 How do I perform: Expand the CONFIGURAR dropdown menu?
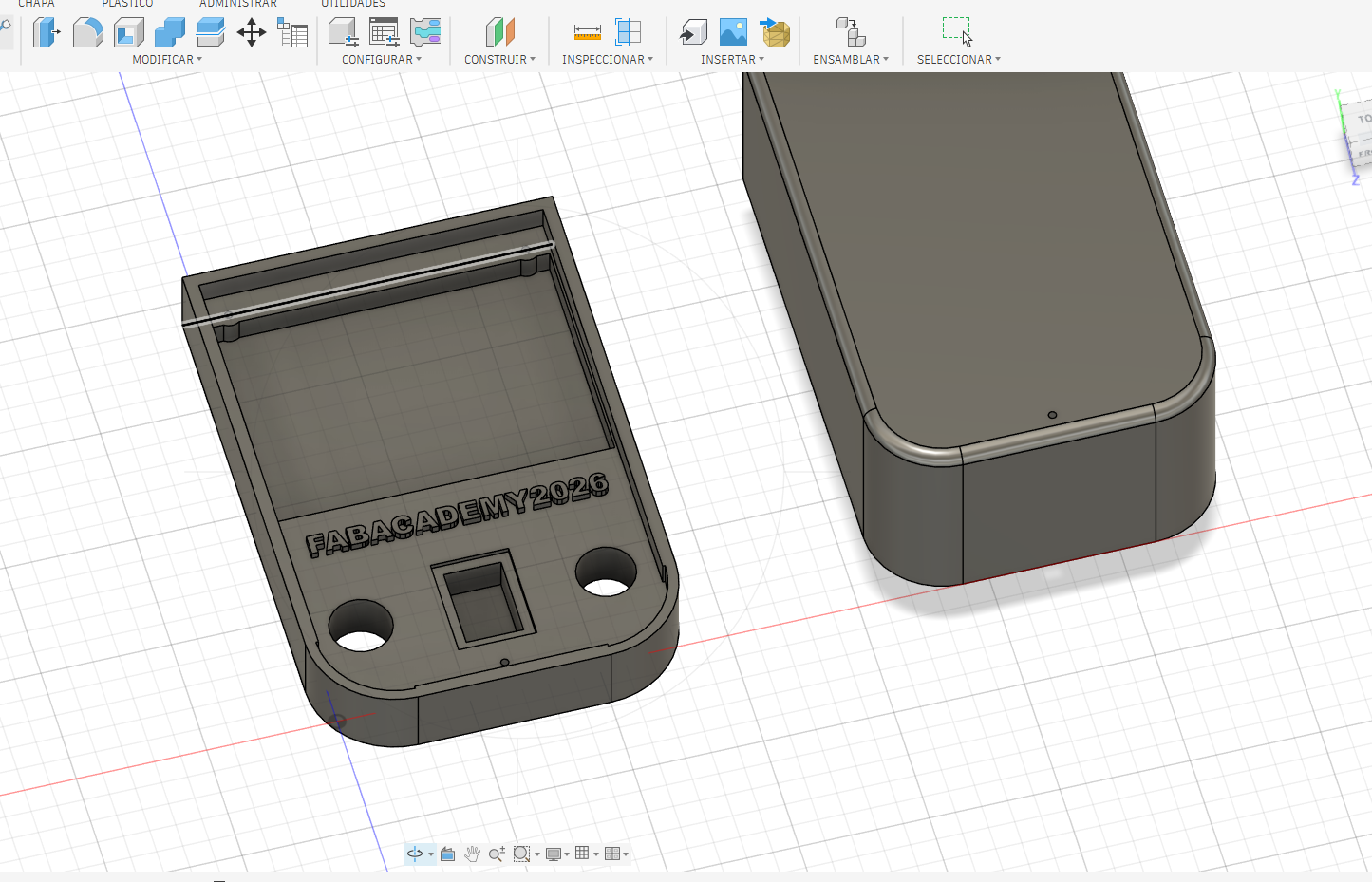pyautogui.click(x=382, y=59)
